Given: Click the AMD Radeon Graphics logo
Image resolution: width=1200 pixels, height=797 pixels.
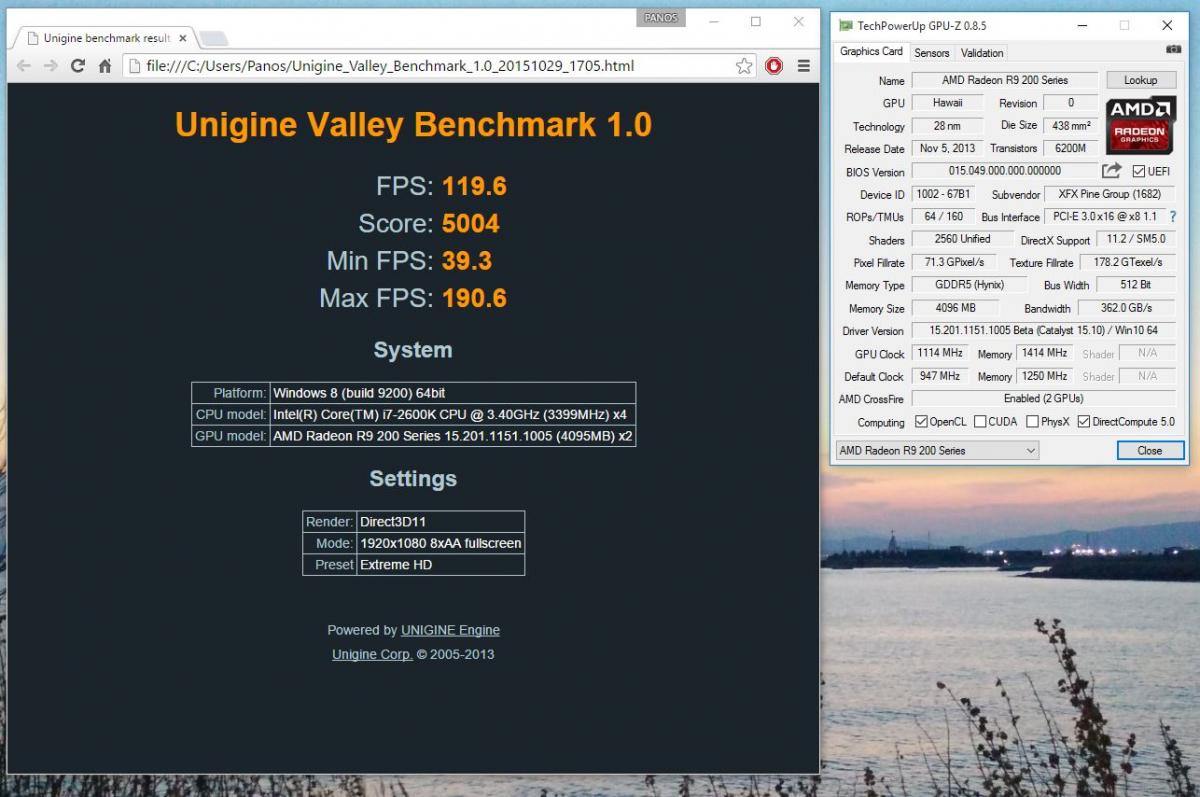Looking at the screenshot, I should click(x=1140, y=125).
